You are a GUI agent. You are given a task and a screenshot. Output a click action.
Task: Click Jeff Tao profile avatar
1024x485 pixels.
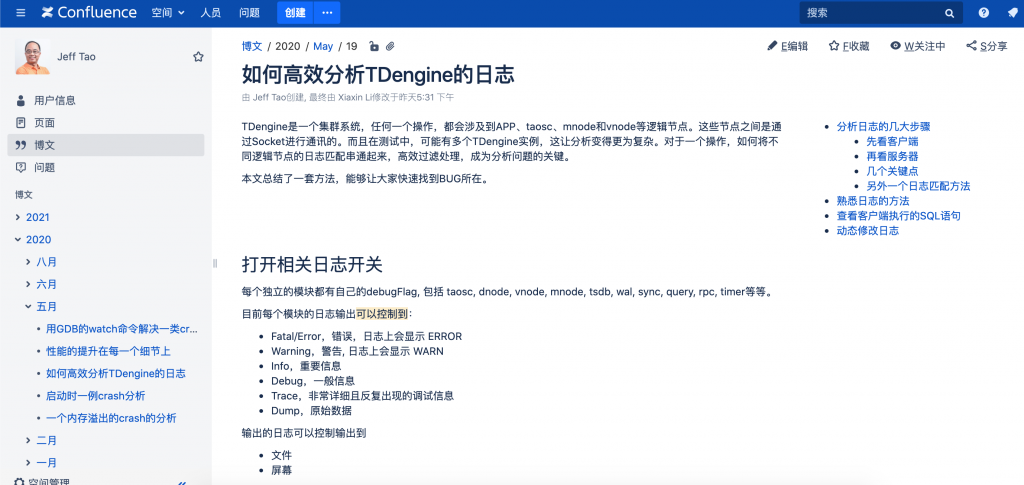(33, 57)
